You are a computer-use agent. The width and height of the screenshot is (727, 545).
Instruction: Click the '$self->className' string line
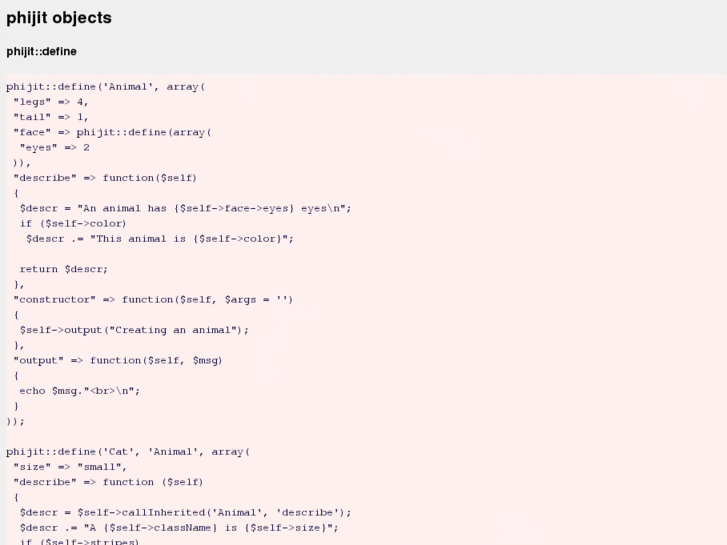[x=179, y=527]
